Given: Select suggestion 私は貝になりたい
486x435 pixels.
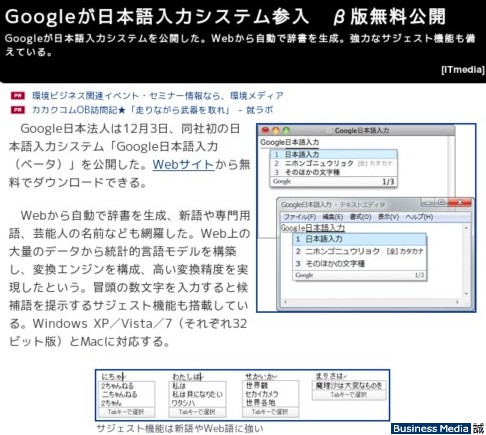Looking at the screenshot, I should point(197,394).
